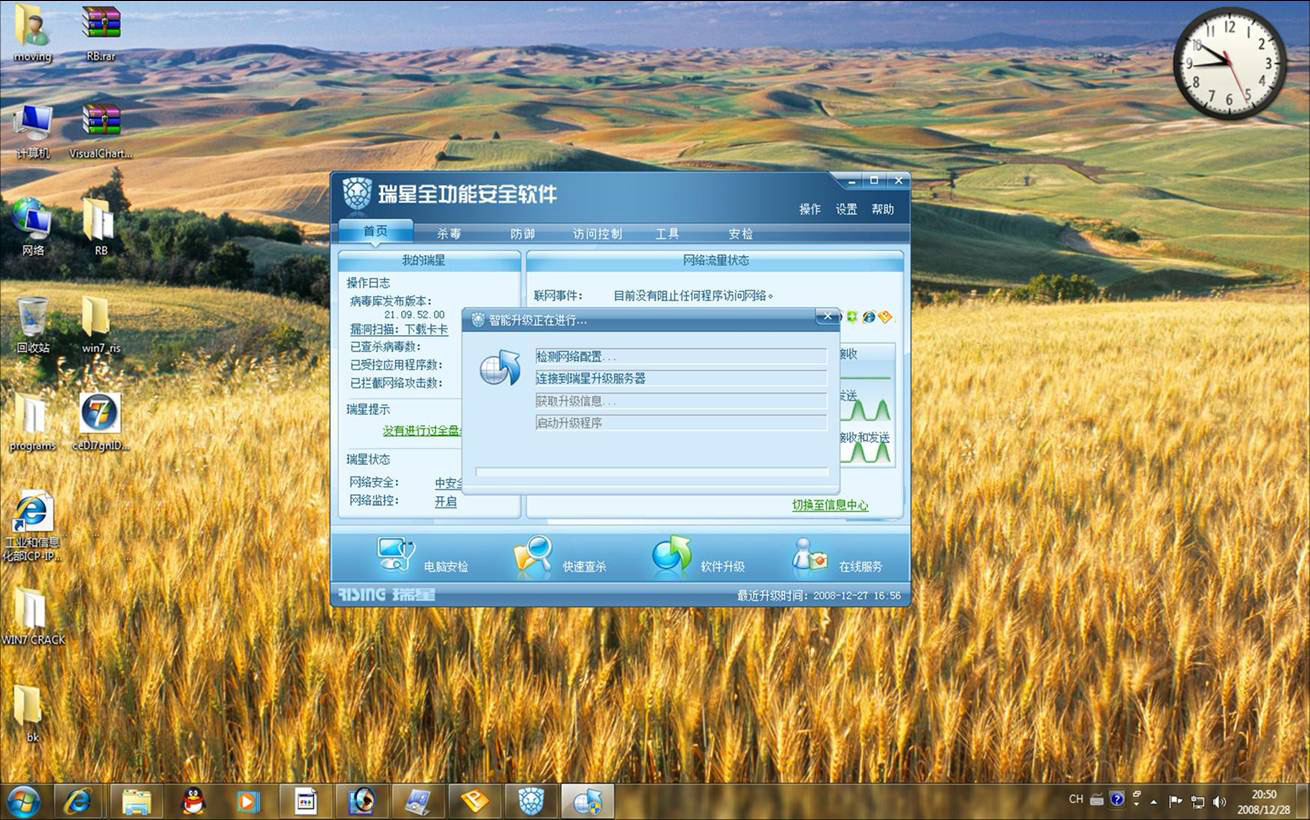Select the Windows 7 logo desktop icon

pyautogui.click(x=100, y=413)
